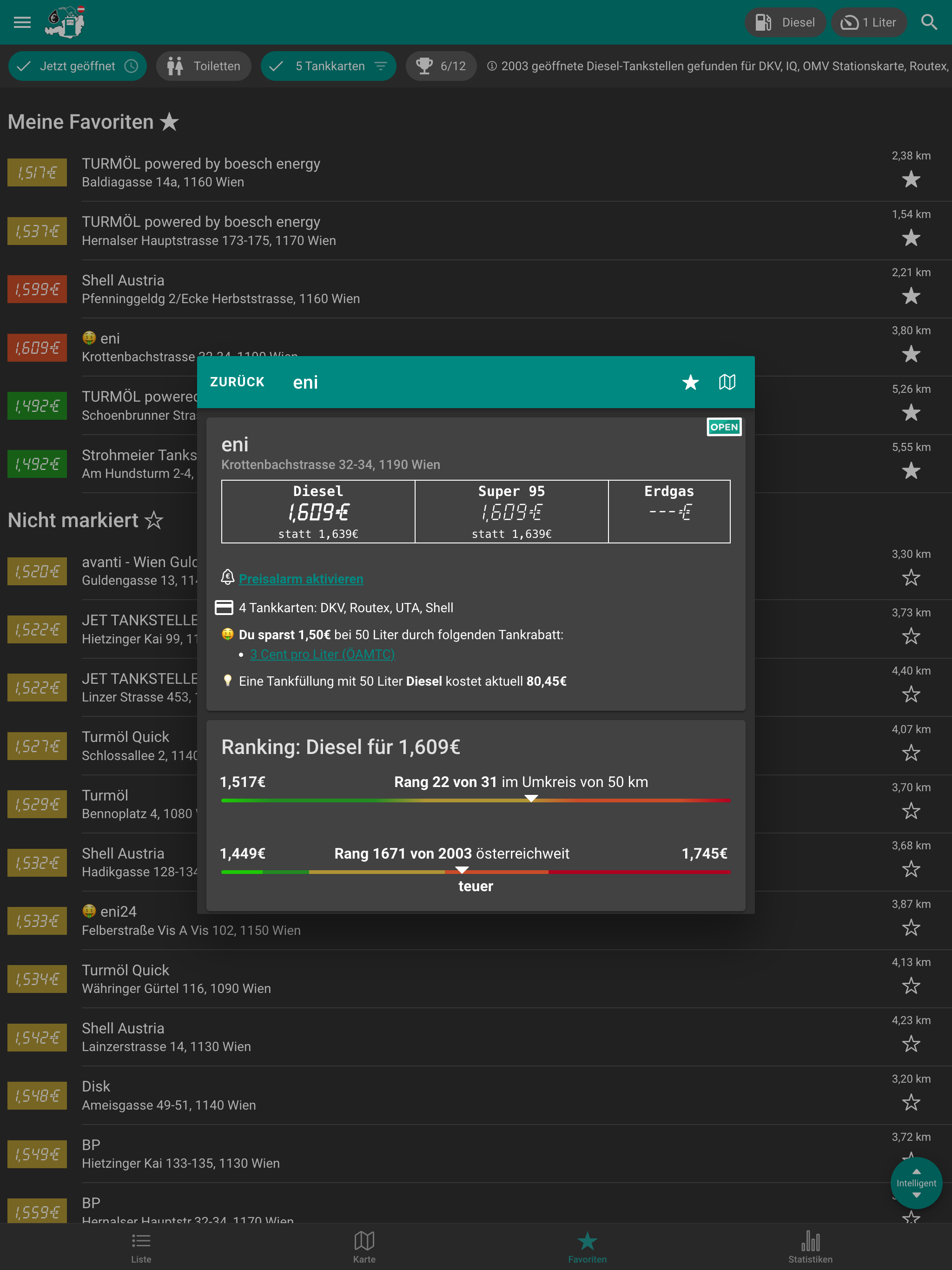Click the 1,492€ TURMÖL green price tag

(37, 405)
